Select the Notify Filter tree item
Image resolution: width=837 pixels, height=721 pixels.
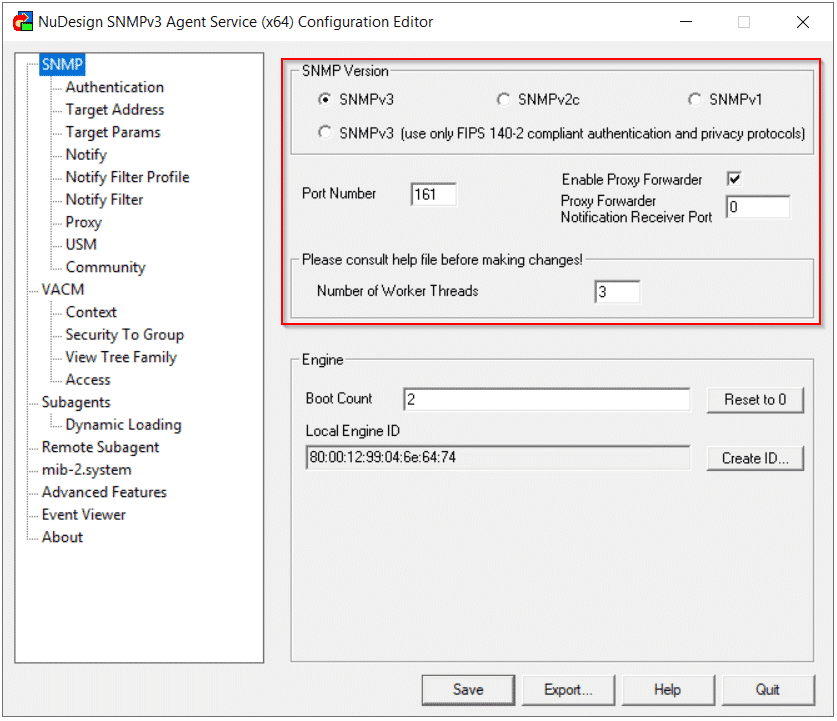tap(104, 199)
